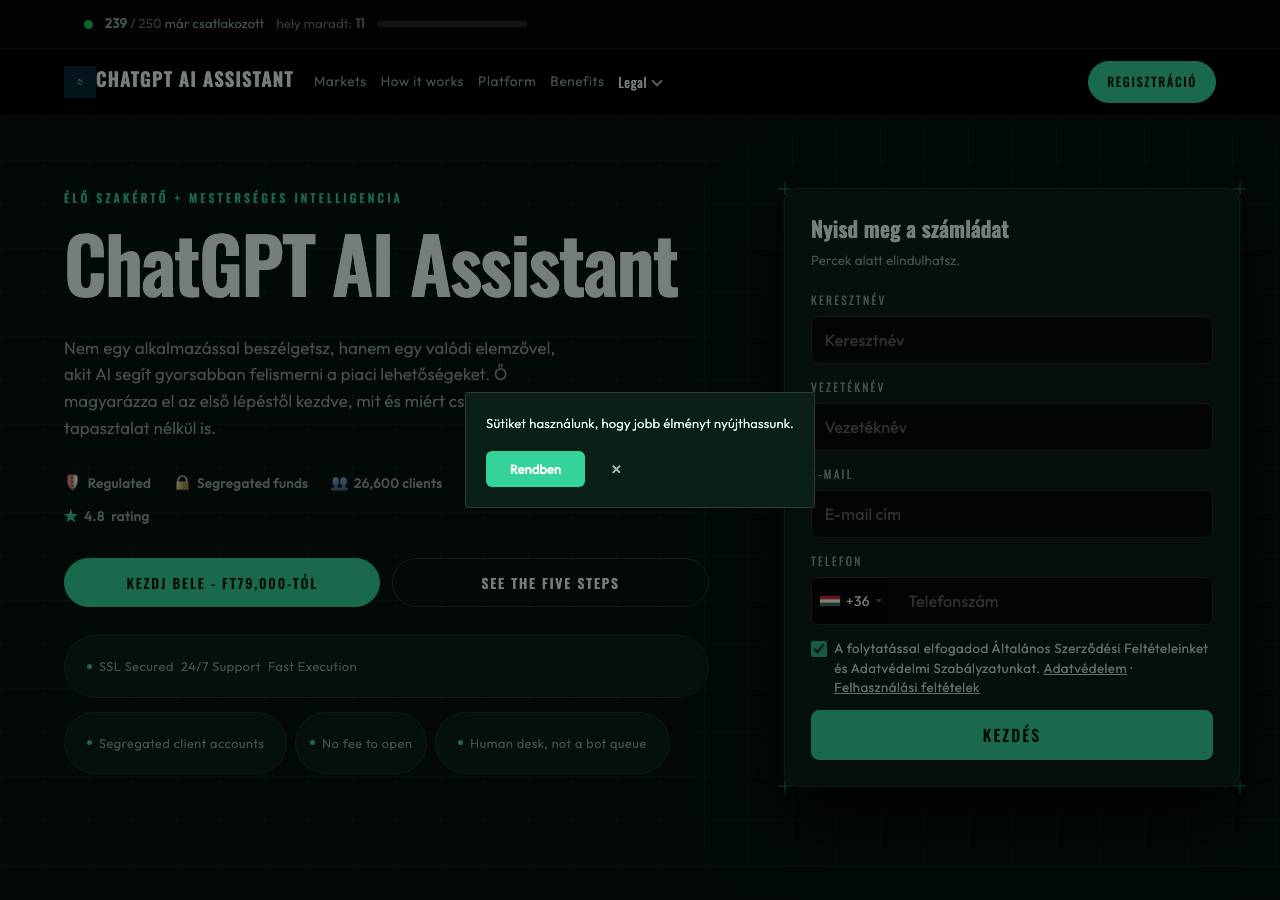Click the Segregated client accounts pill
Viewport: 1280px width, 900px height.
tap(175, 743)
